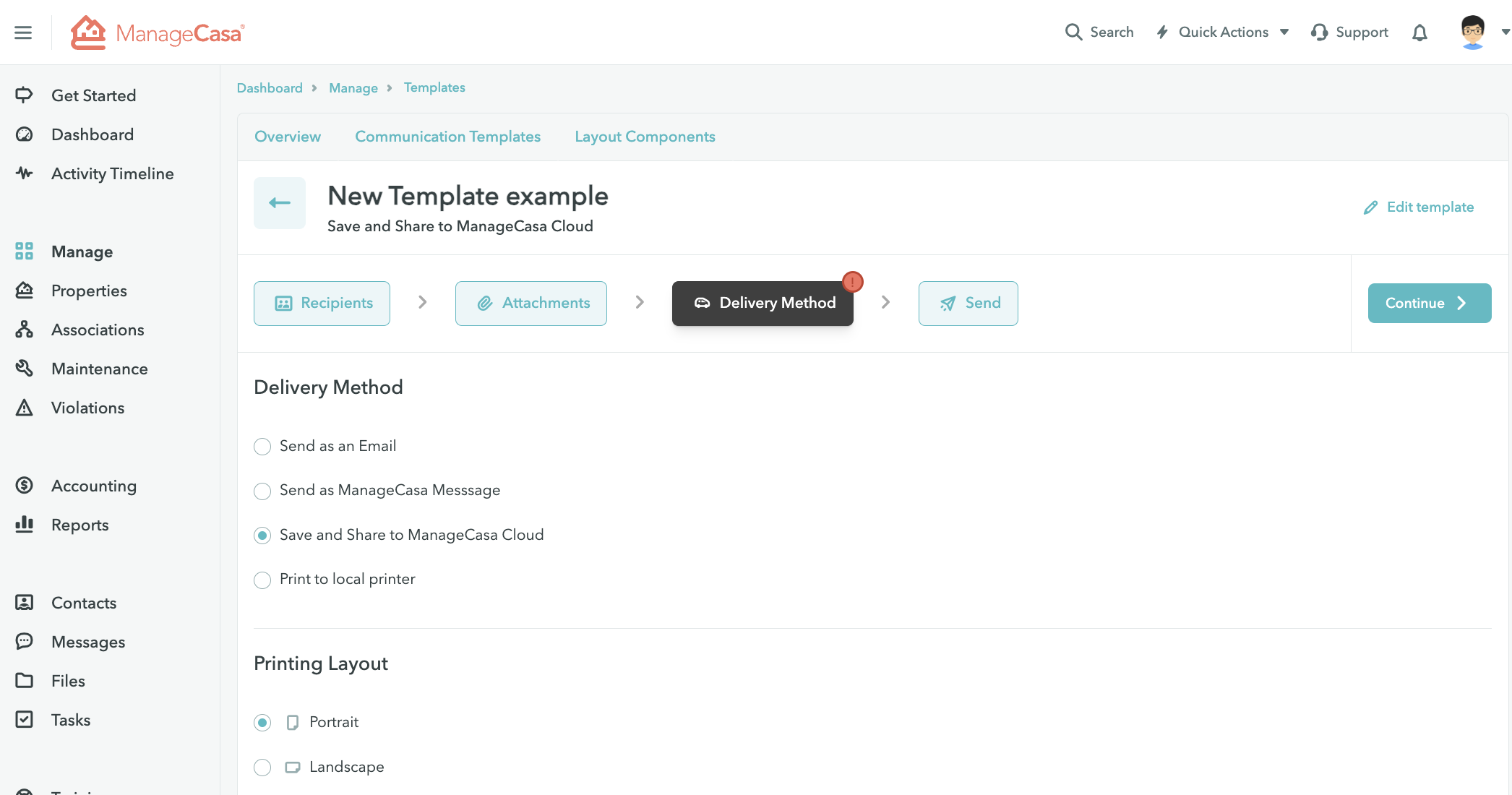Click chevron after Recipients step
The image size is (1512, 795).
tap(423, 302)
